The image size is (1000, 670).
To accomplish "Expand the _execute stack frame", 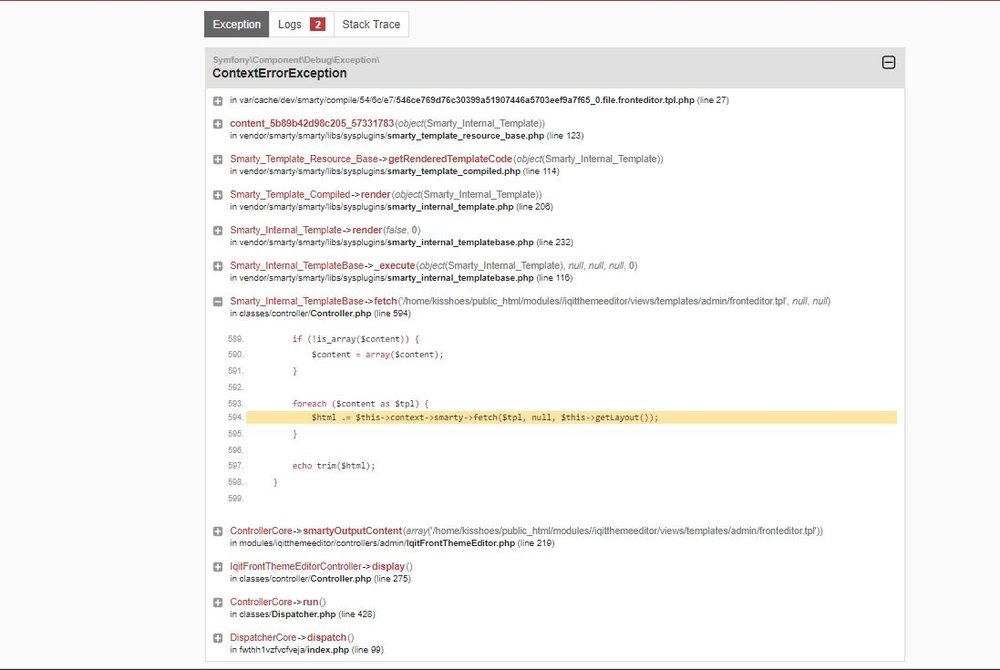I will 217,265.
